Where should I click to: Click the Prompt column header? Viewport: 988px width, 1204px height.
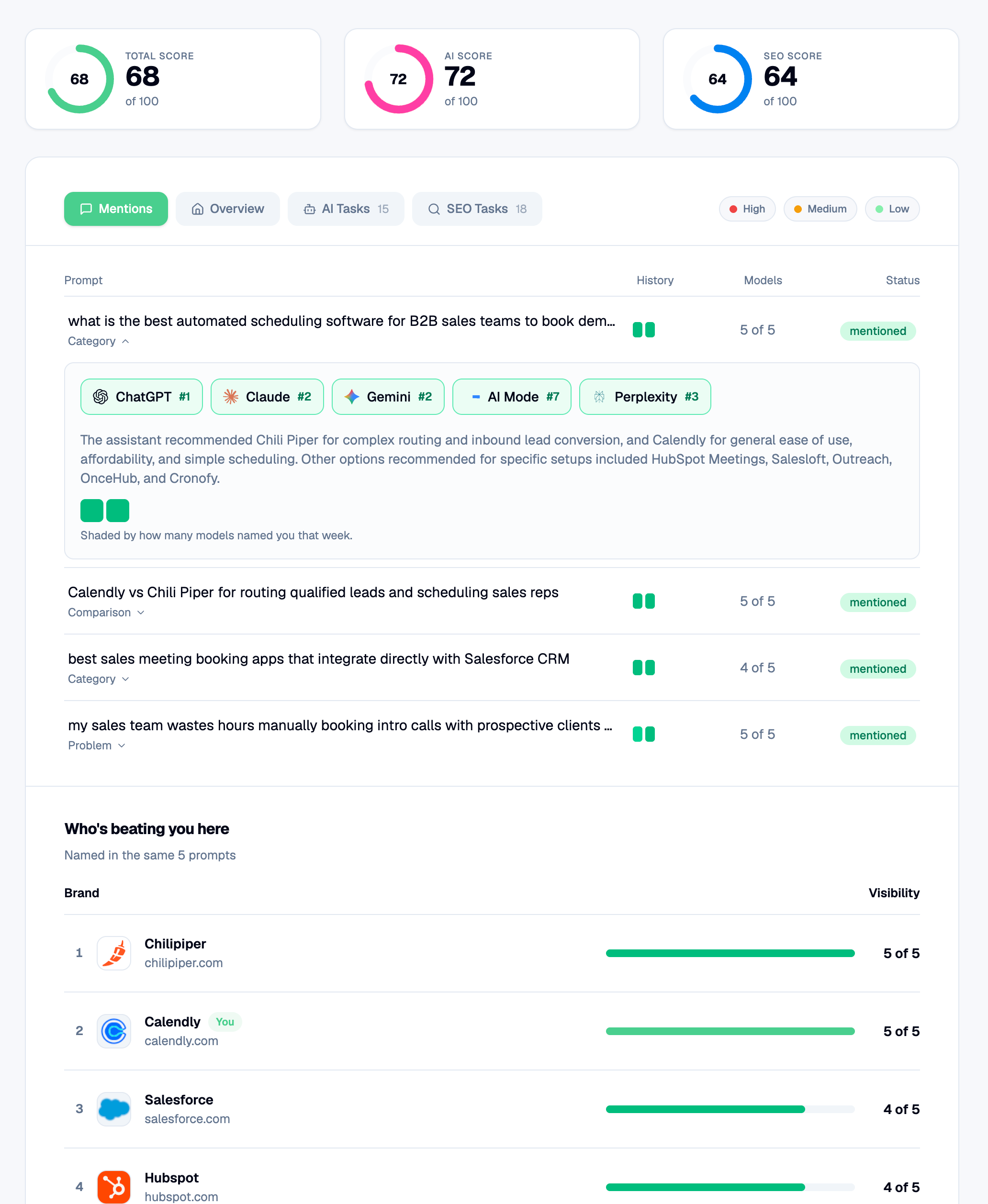pos(83,280)
